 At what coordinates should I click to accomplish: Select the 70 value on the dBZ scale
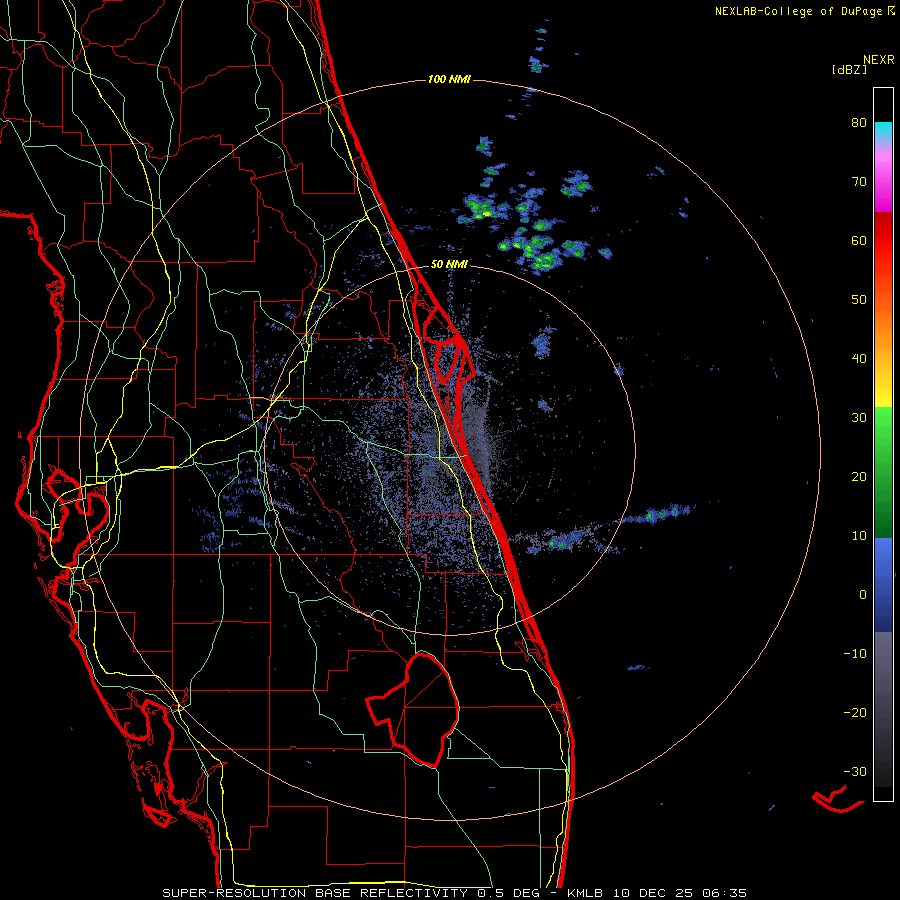(859, 182)
